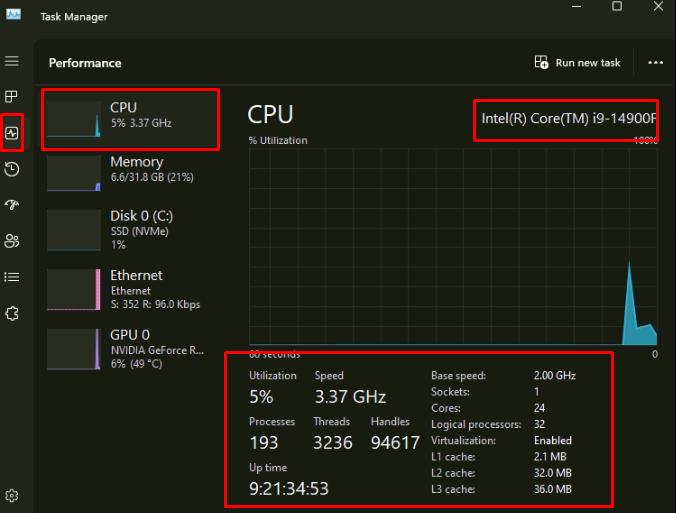Open the hamburger navigation menu
The image size is (676, 513).
pos(12,61)
